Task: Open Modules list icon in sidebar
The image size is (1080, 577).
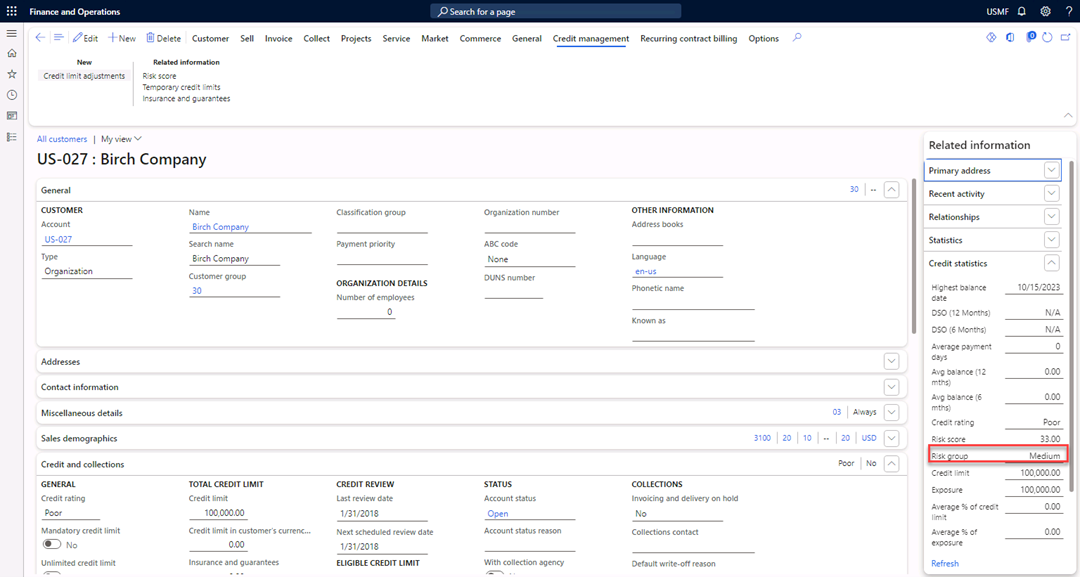Action: [x=12, y=137]
